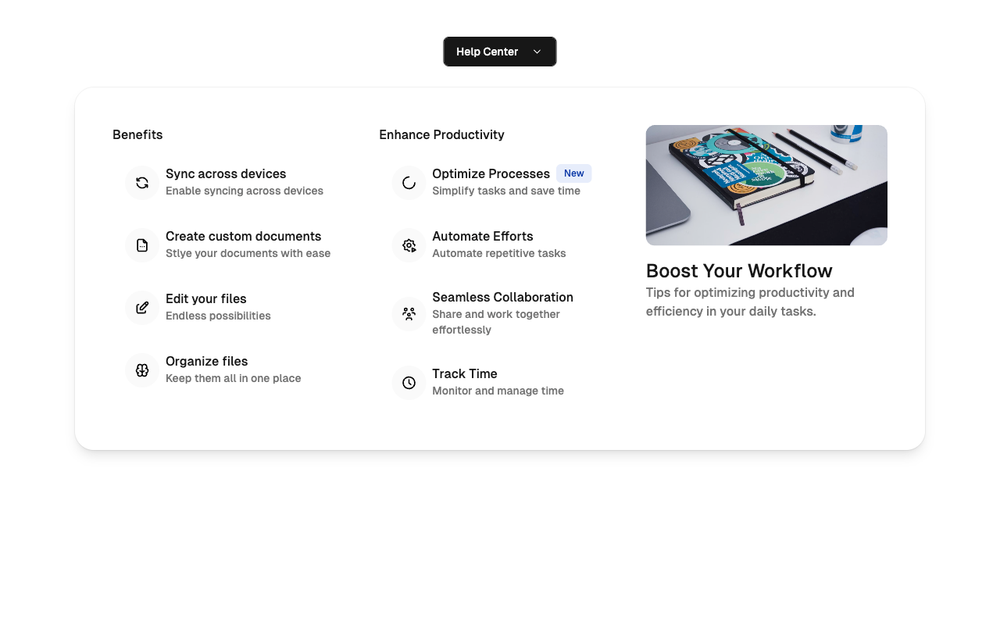Click 'Share and work together effortlessly' text
The image size is (1000, 625).
pos(496,322)
